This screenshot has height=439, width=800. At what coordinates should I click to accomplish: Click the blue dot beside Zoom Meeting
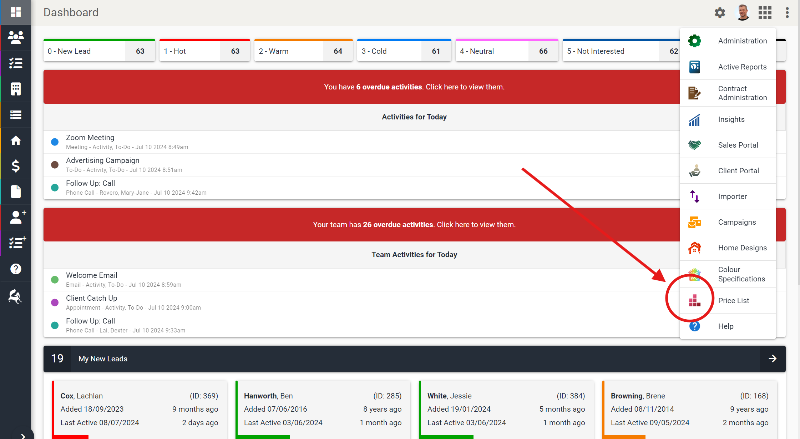[55, 142]
